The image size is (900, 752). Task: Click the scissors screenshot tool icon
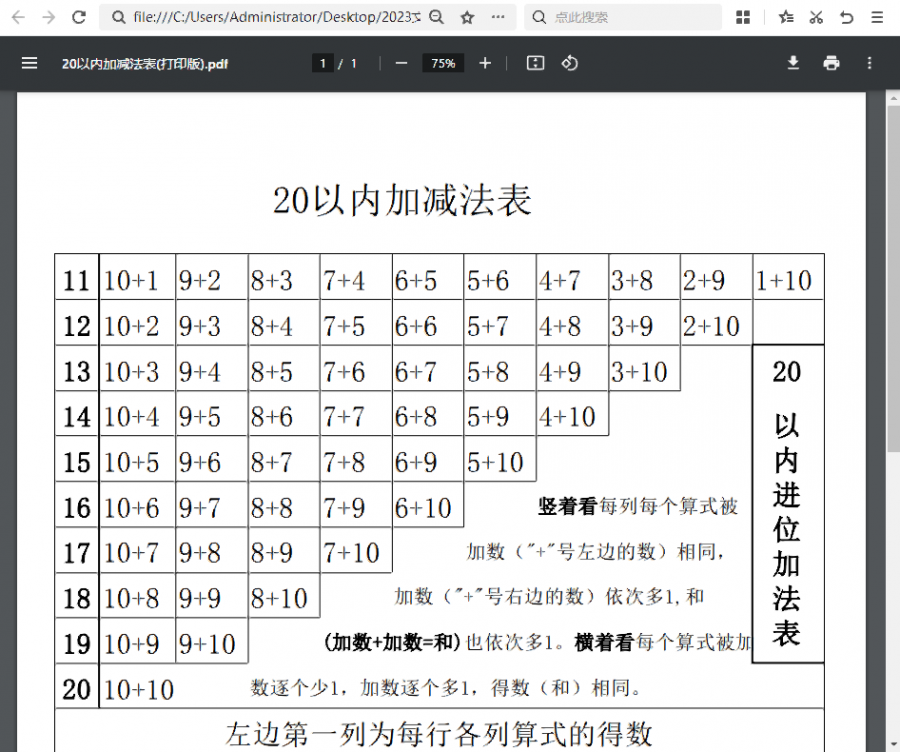coord(816,17)
